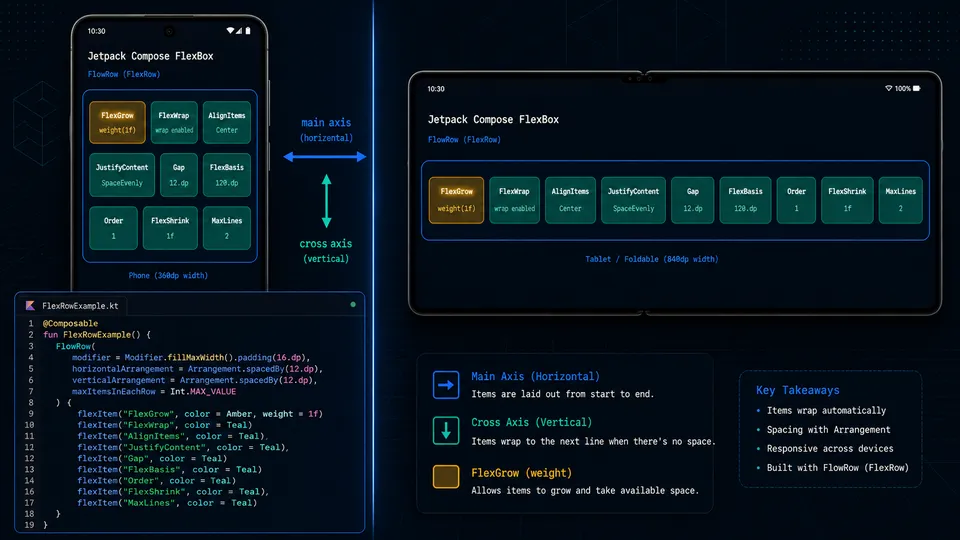960x540 pixels.
Task: Click the JustifyContent chip on the tablet
Action: (x=633, y=200)
